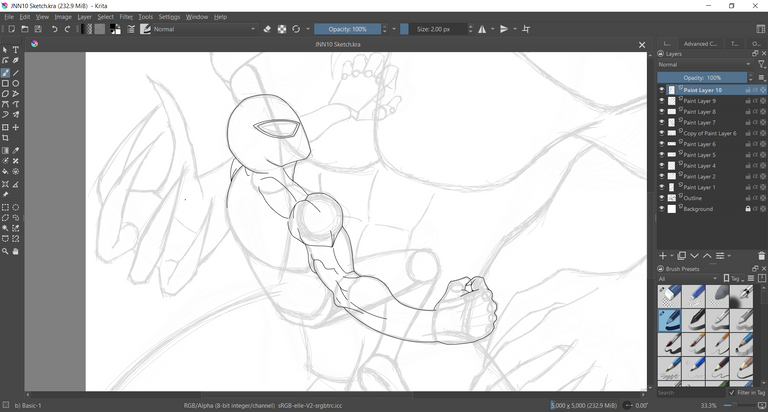
Task: Open the Help menu
Action: tap(220, 17)
